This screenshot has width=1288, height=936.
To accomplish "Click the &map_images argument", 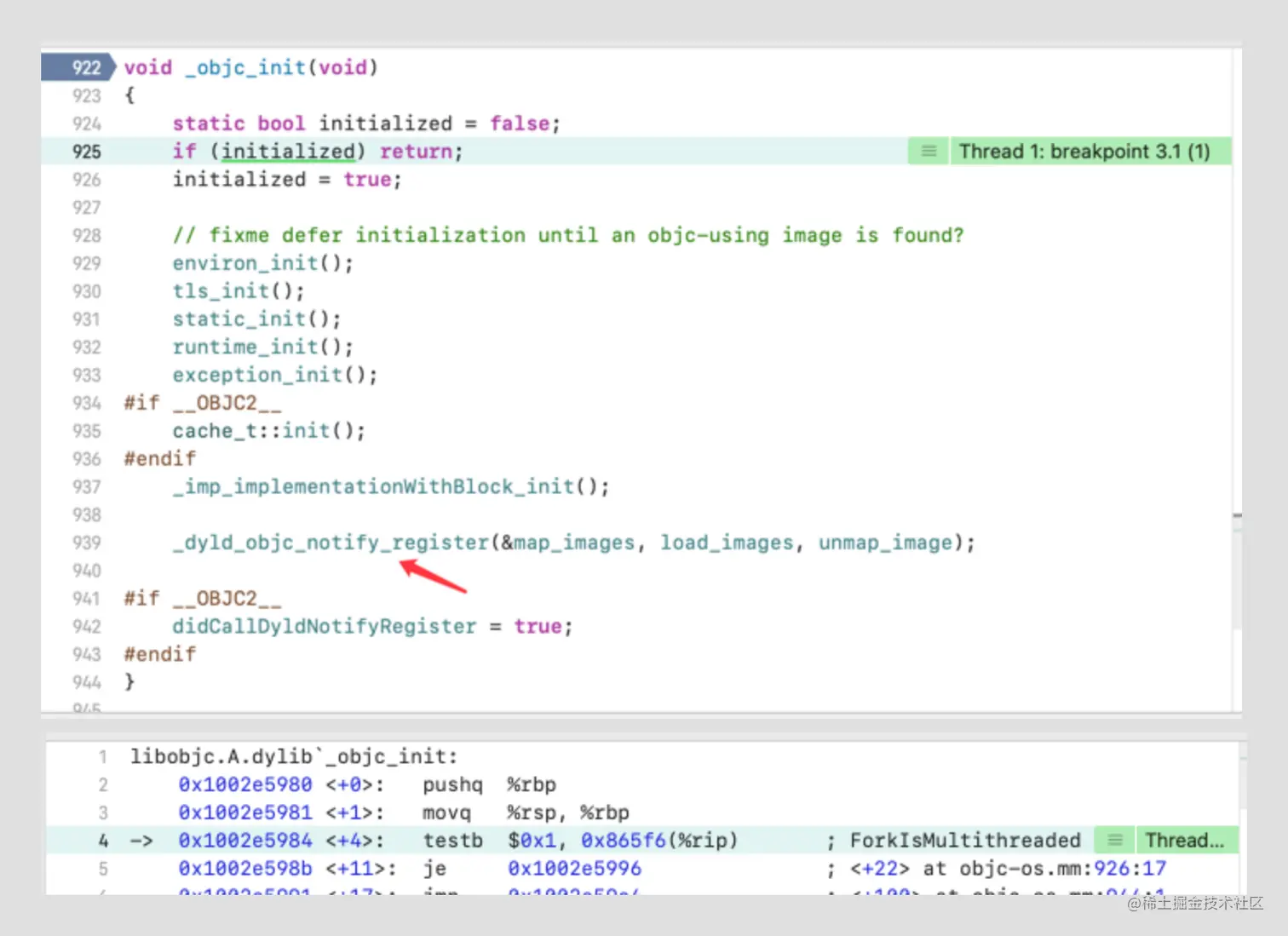I will 567,543.
